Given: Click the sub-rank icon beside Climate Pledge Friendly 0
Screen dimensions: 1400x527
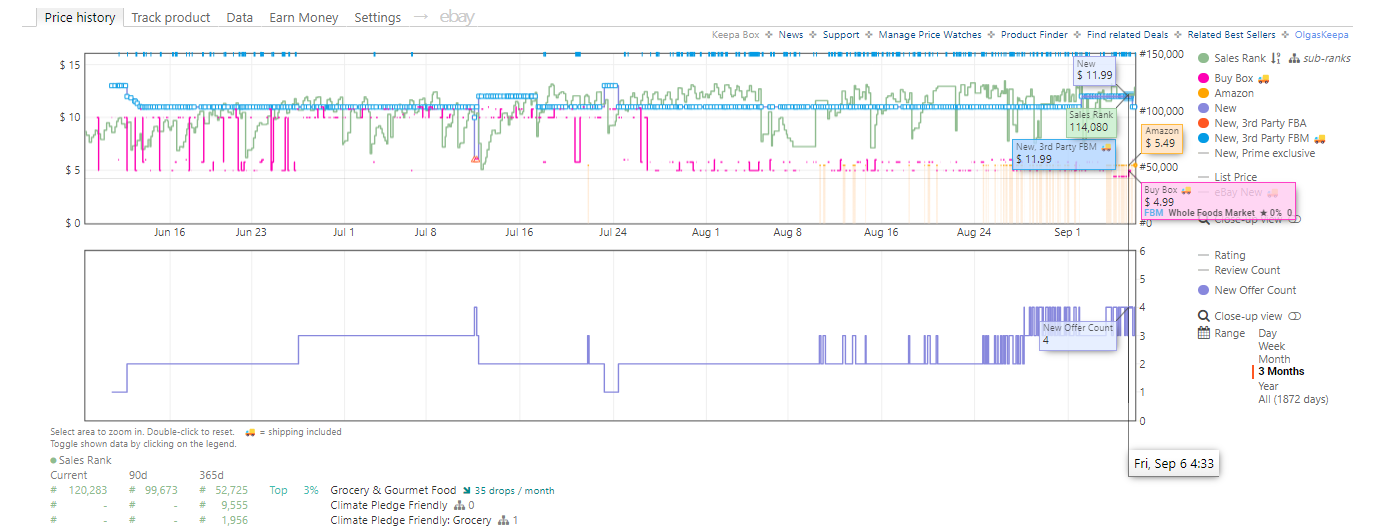Looking at the screenshot, I should (459, 505).
